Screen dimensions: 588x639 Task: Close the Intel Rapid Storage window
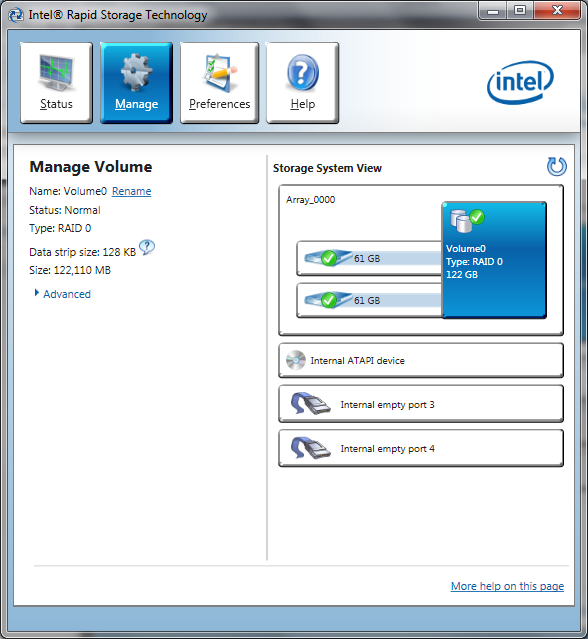coord(557,11)
